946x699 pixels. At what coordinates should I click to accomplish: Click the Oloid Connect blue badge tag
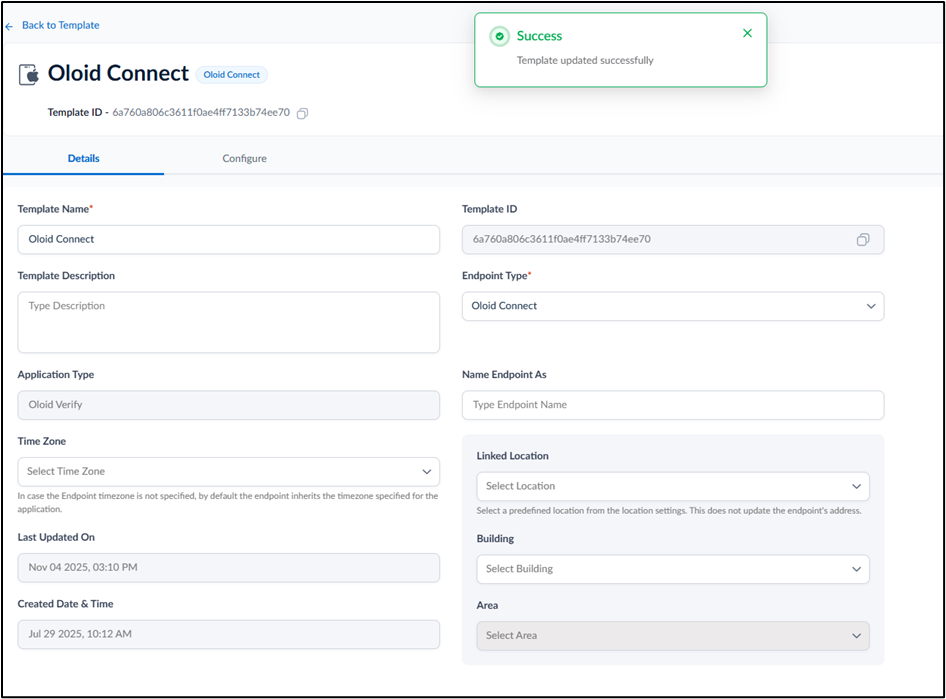tap(232, 75)
